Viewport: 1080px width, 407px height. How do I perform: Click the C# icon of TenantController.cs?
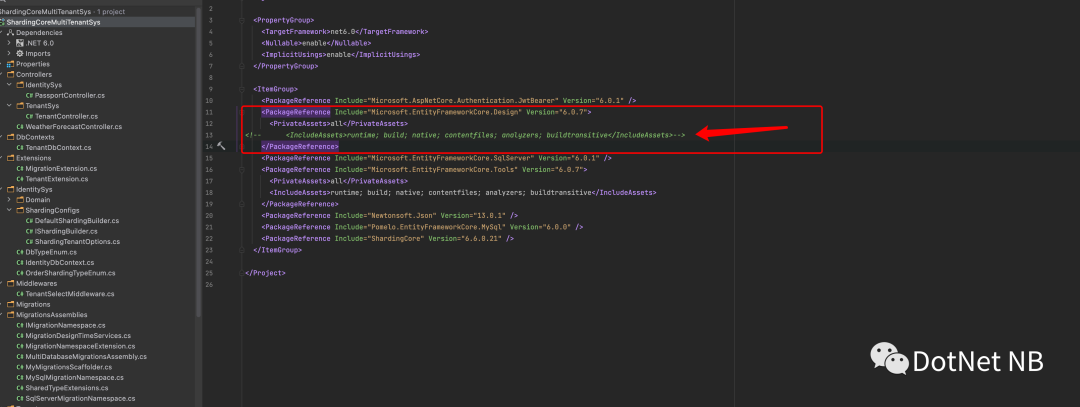(30, 116)
